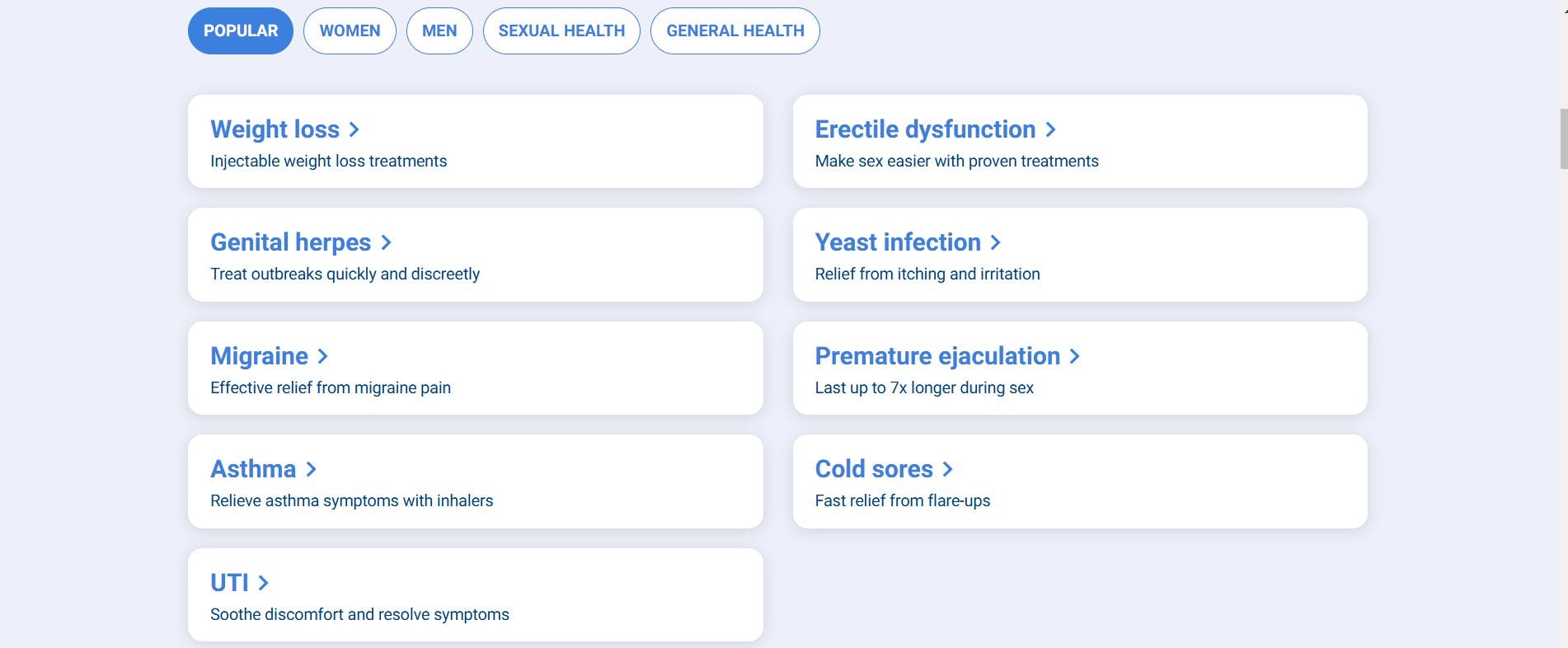Click the arrow next to Asthma
This screenshot has height=648, width=1568.
click(312, 469)
